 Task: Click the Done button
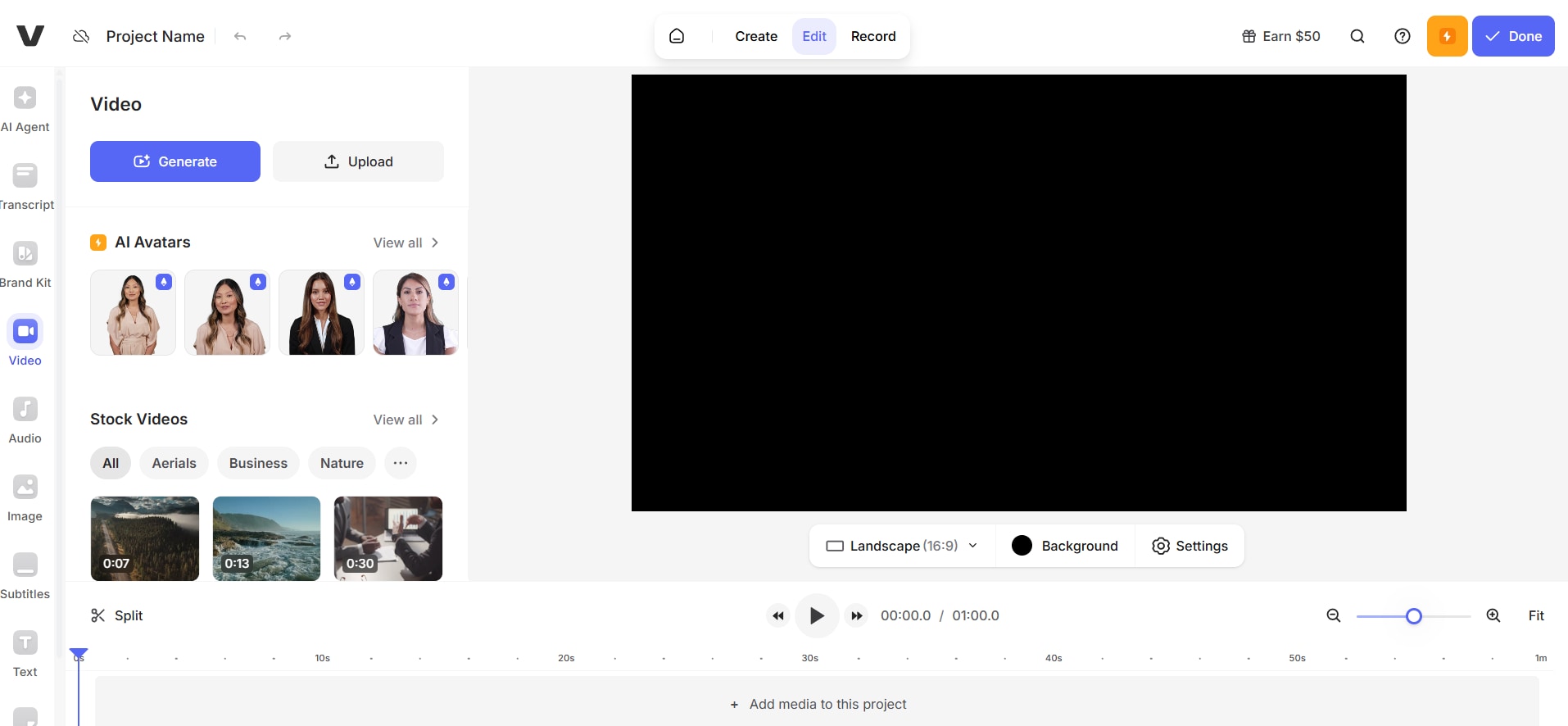[1513, 36]
